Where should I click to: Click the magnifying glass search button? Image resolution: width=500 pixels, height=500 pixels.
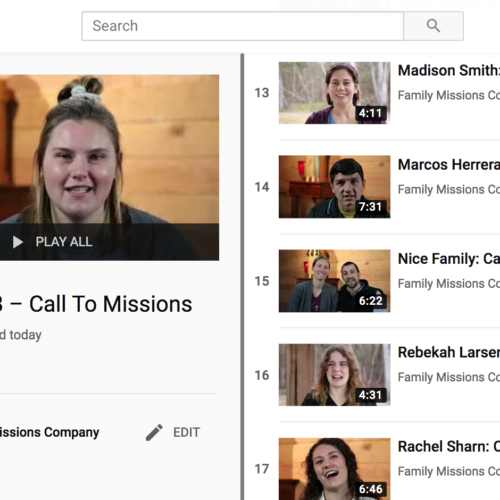coord(433,26)
